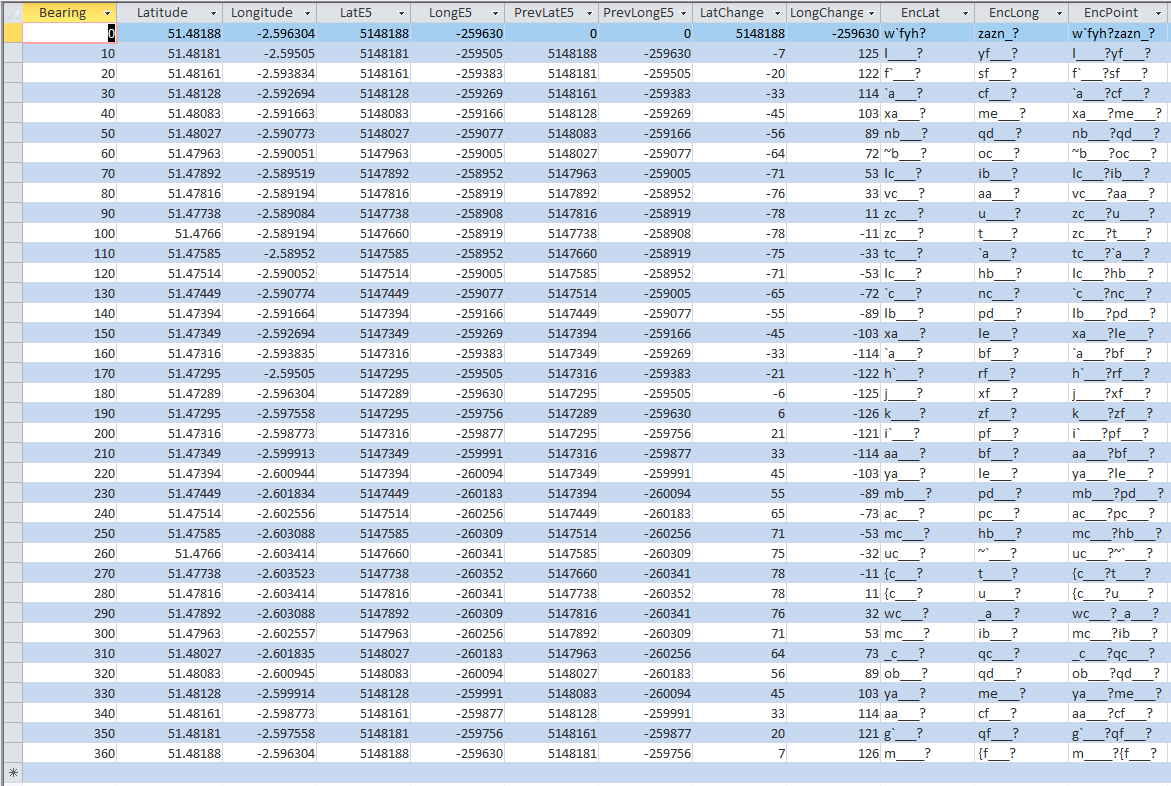Viewport: 1171px width, 786px height.
Task: Show the LongE5 column filter dropdown
Action: tap(495, 13)
